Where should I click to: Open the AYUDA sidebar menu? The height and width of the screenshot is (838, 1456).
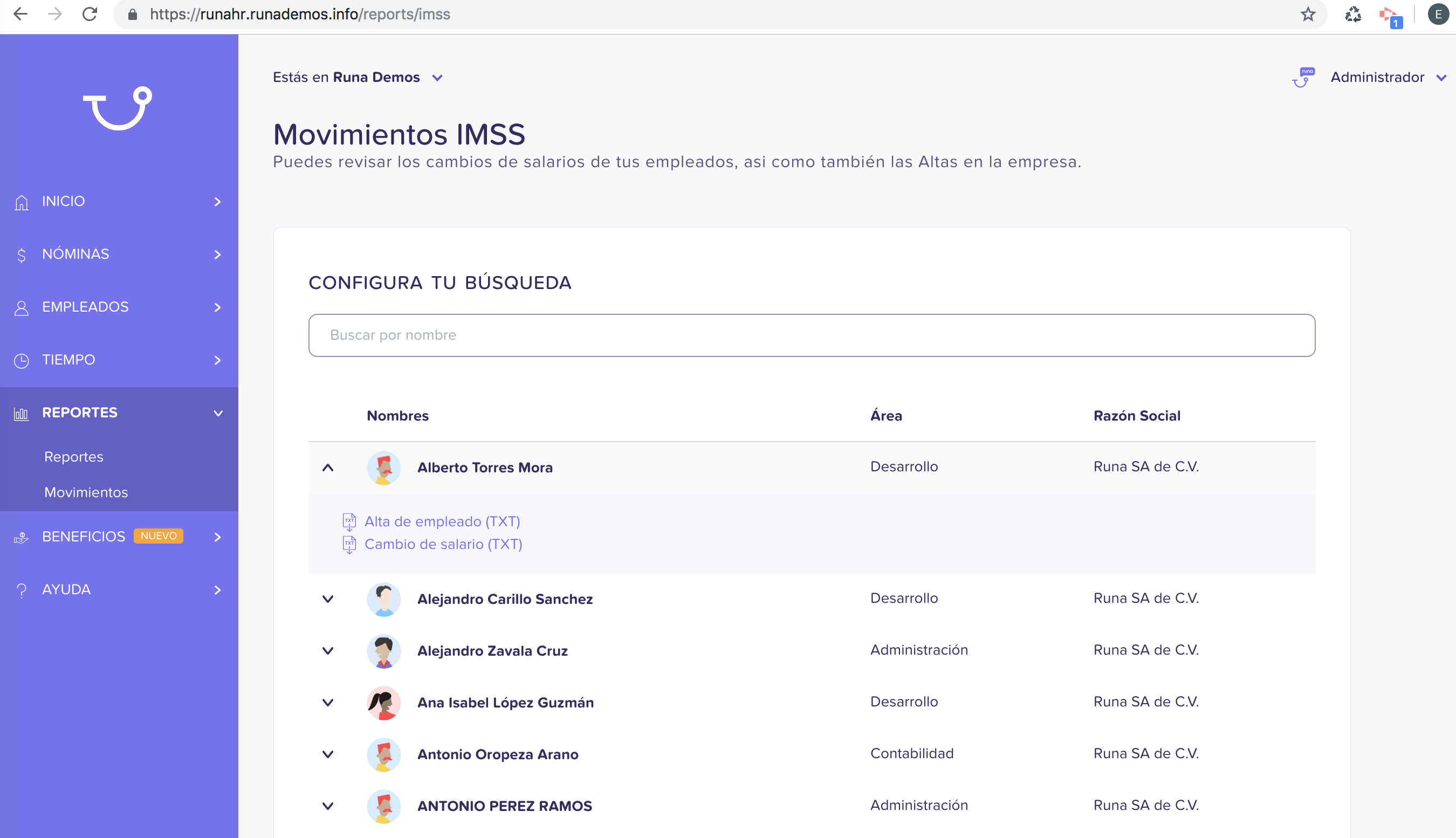coord(119,590)
